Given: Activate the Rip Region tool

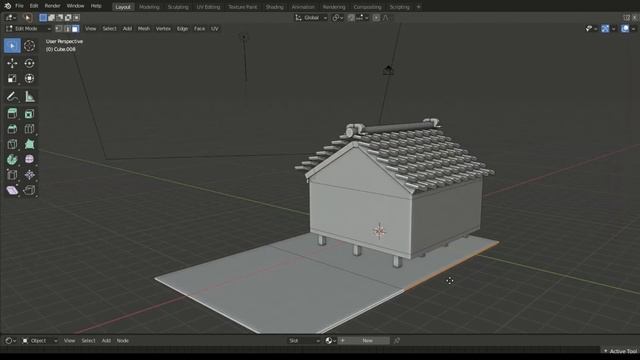Looking at the screenshot, I should (x=29, y=190).
